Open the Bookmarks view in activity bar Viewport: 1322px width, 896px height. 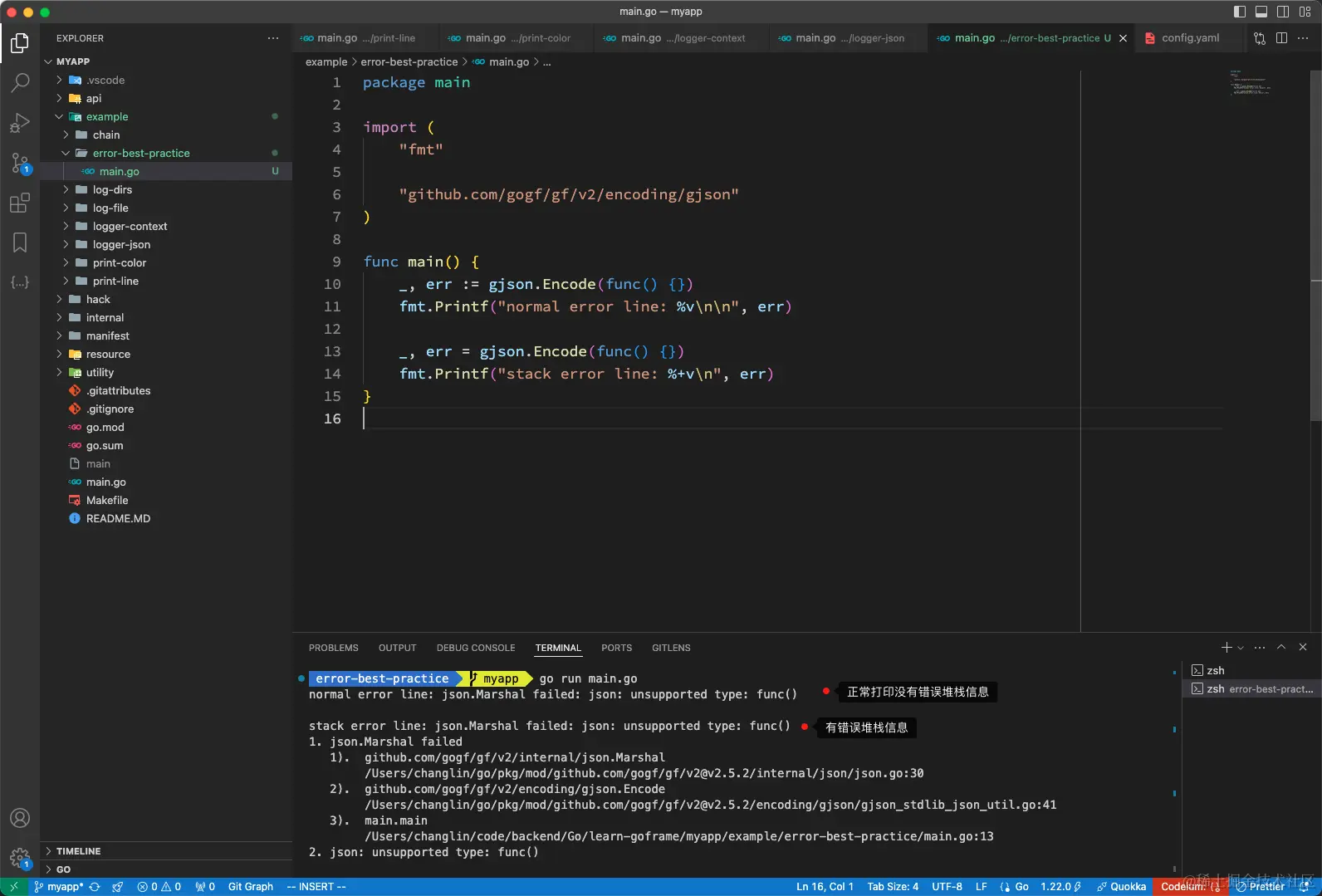coord(20,242)
